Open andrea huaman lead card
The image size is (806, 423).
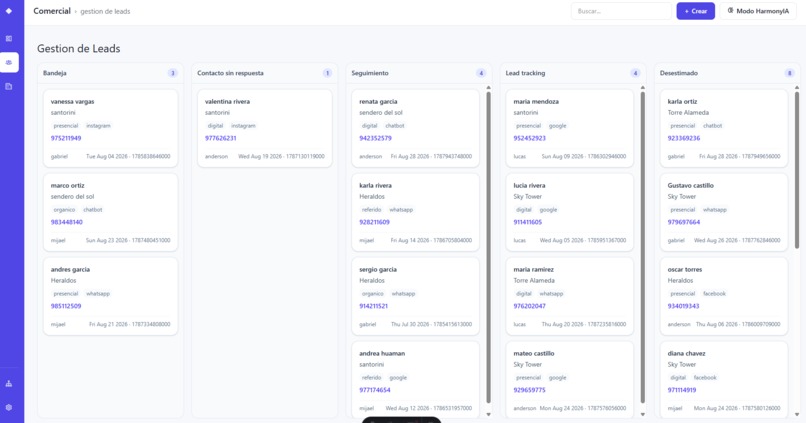point(415,378)
